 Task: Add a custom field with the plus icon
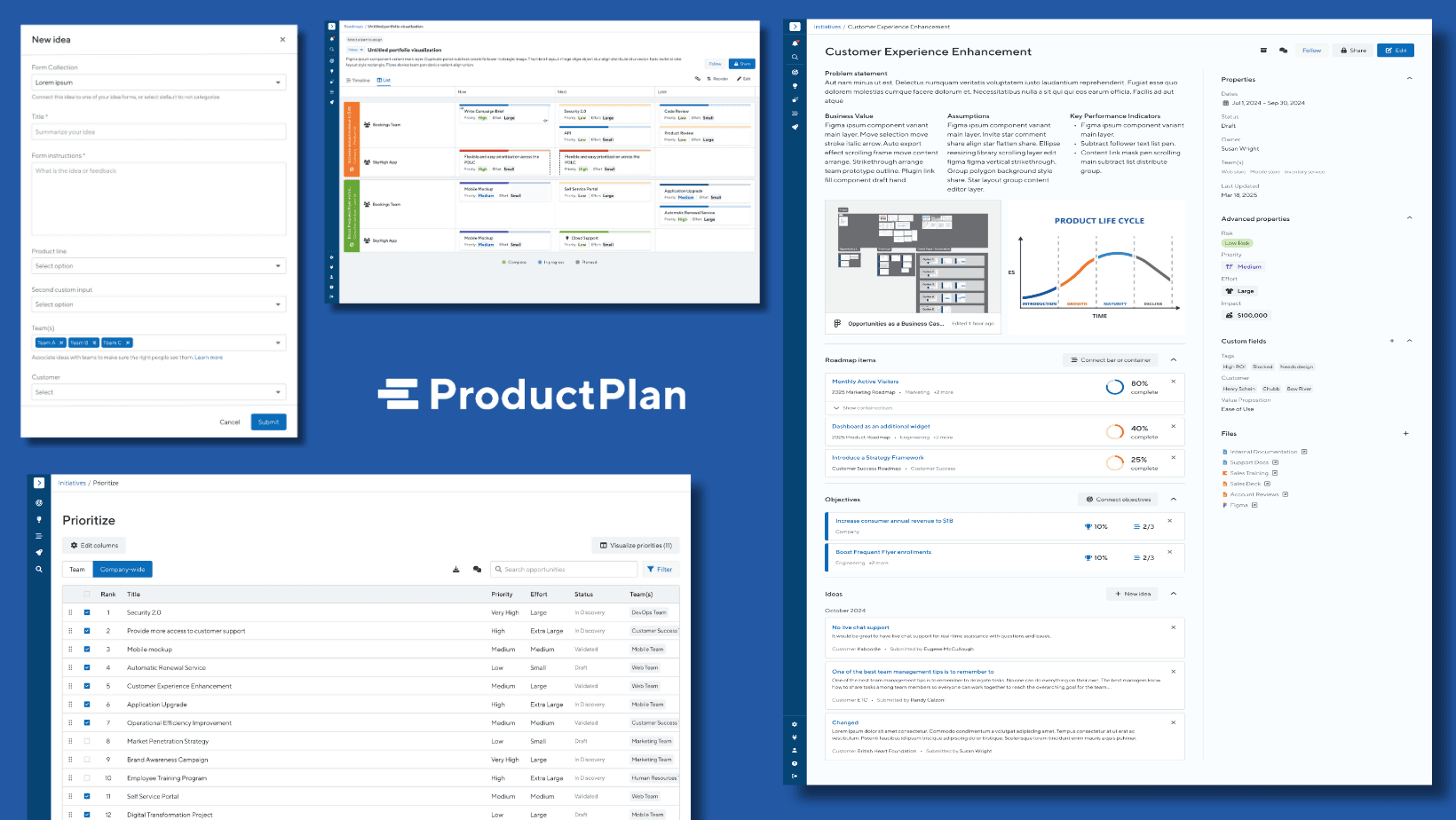click(x=1392, y=341)
